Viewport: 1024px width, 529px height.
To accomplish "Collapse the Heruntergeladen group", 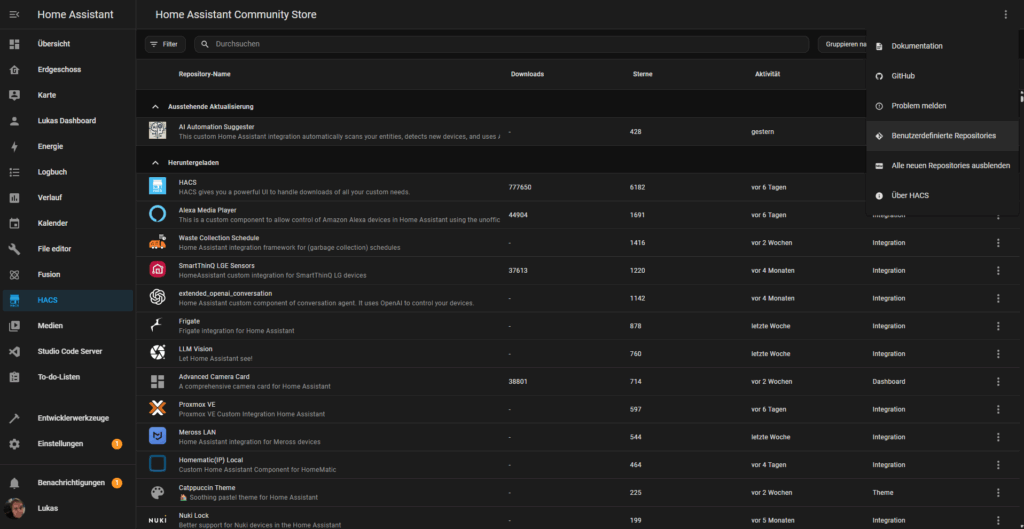I will click(x=155, y=162).
